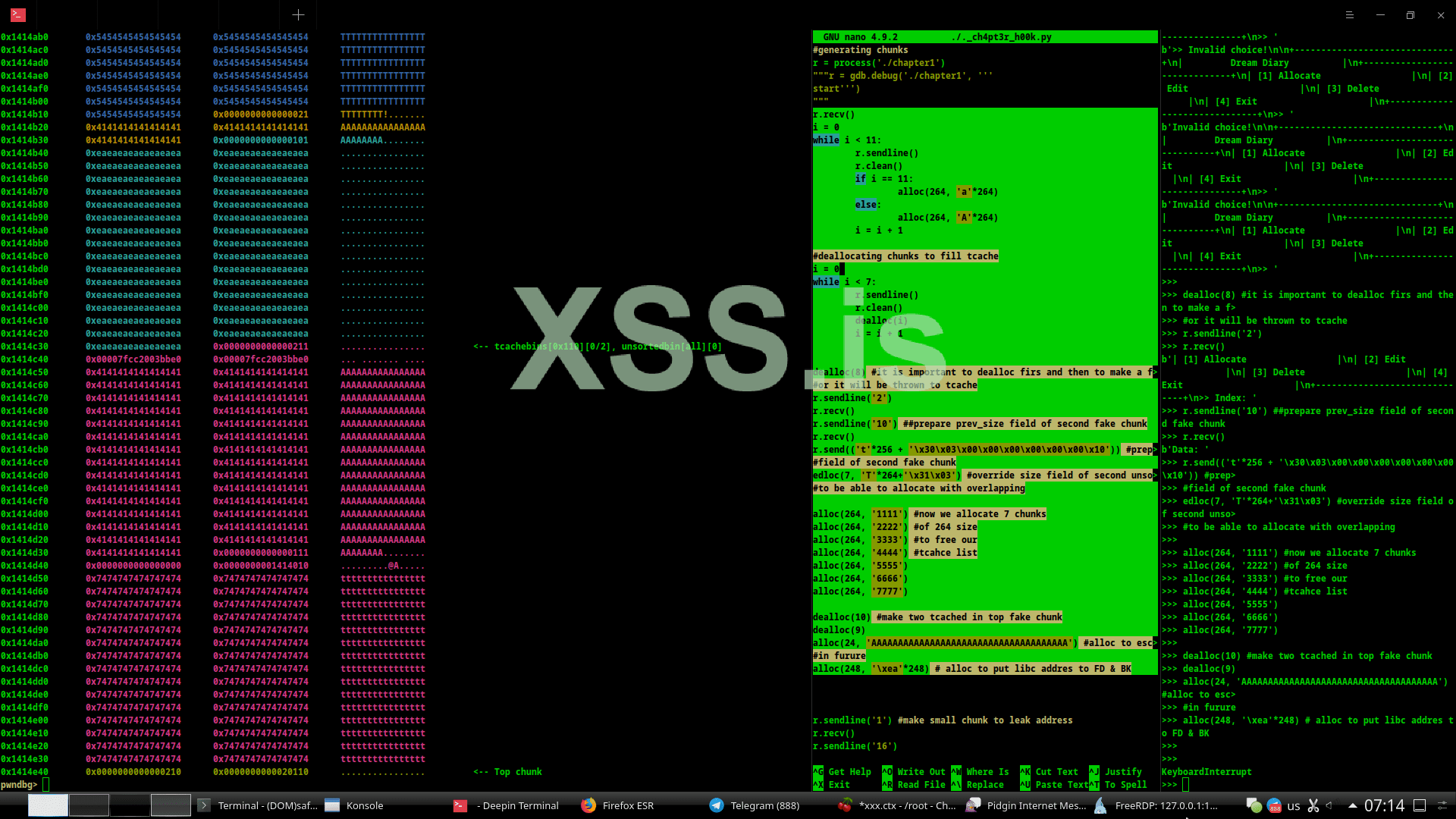Switch to the fourth virtual desktop thumbnail
1456x819 pixels.
[x=170, y=805]
